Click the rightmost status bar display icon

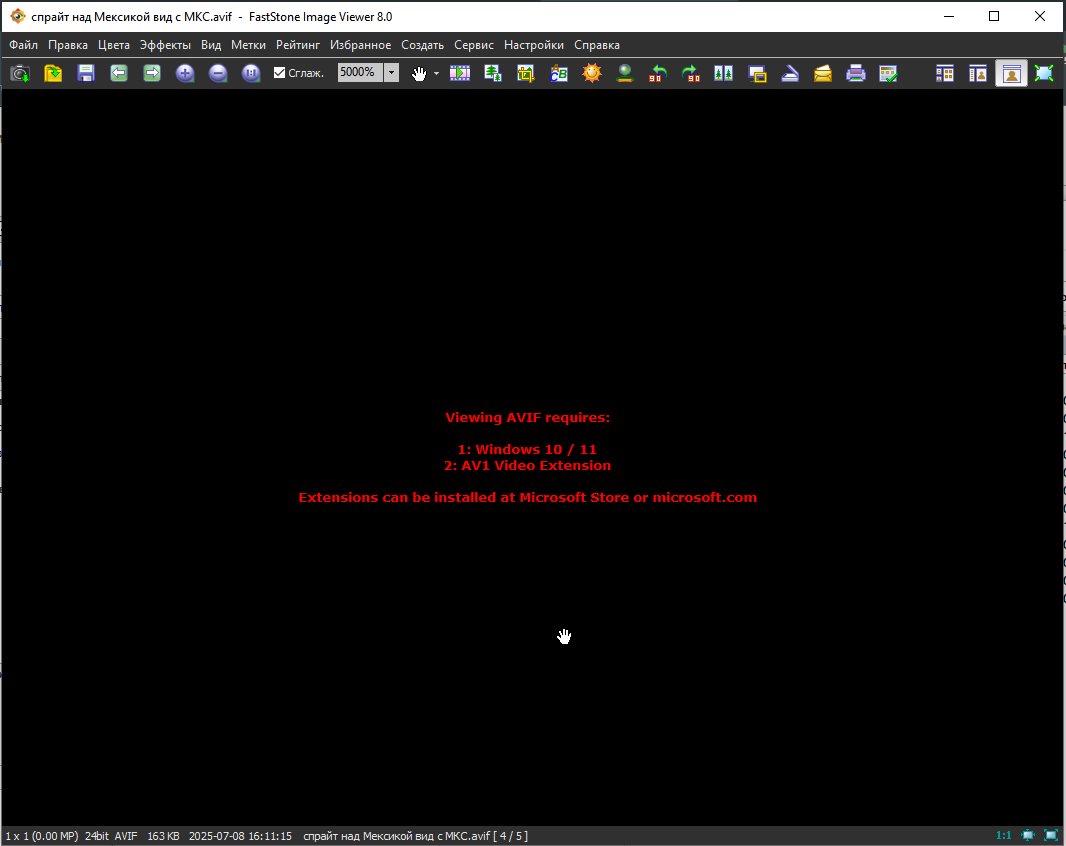[x=1050, y=835]
